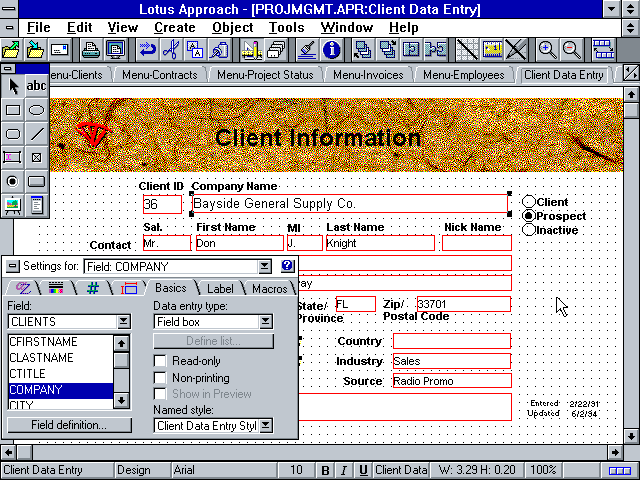Click the Zoom Out magnifier icon
The width and height of the screenshot is (640, 480).
(x=571, y=50)
